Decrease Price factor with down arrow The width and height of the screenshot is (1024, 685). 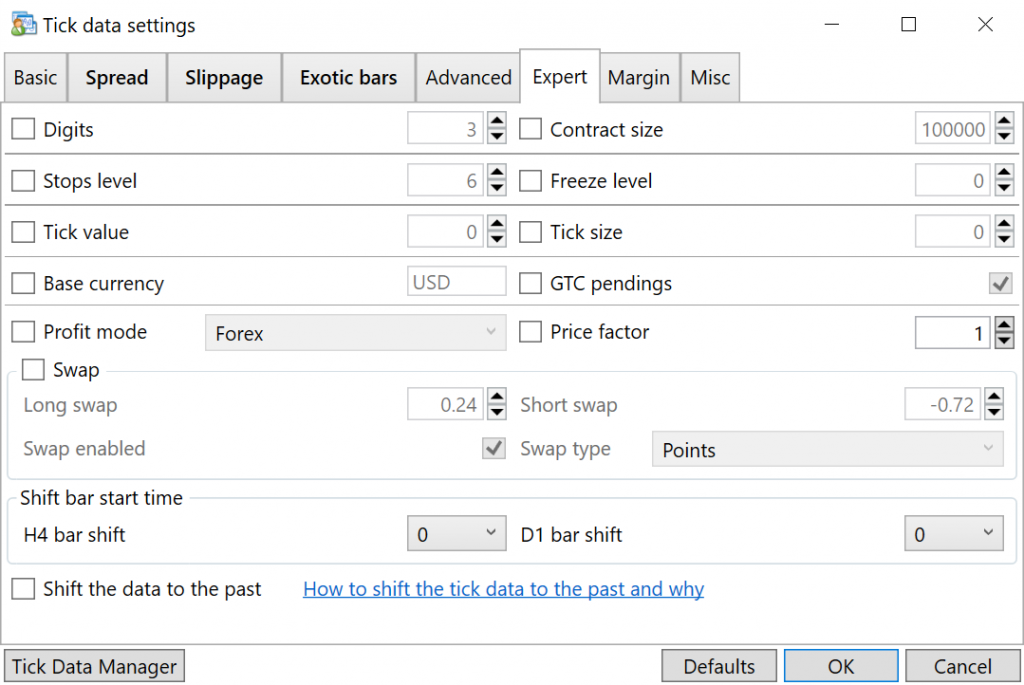coord(1004,340)
